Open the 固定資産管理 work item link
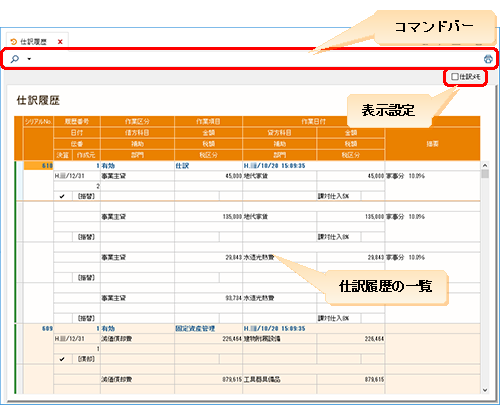Image resolution: width=500 pixels, height=405 pixels. (195, 329)
